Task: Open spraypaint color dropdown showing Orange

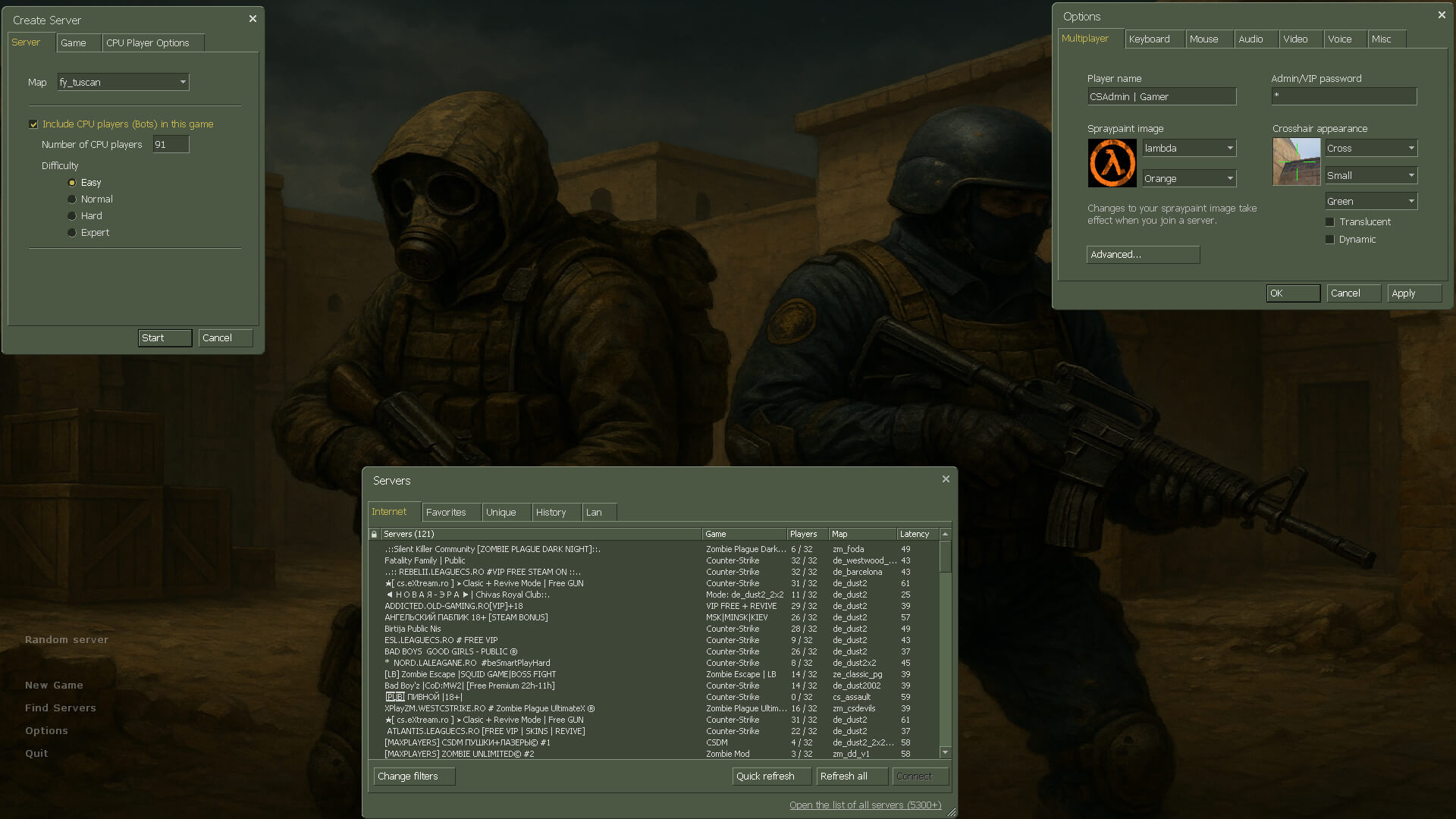Action: (1189, 178)
